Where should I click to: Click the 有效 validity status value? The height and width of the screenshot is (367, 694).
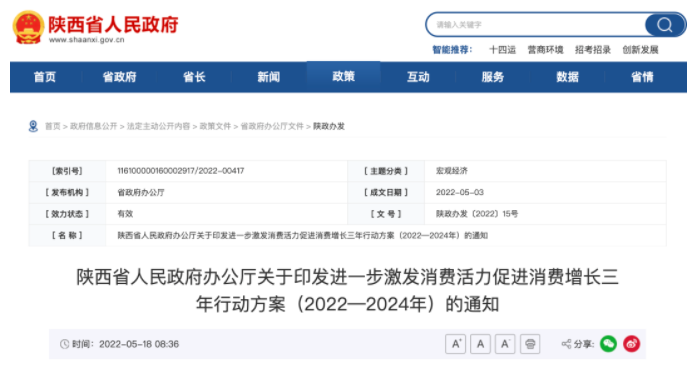[x=125, y=214]
